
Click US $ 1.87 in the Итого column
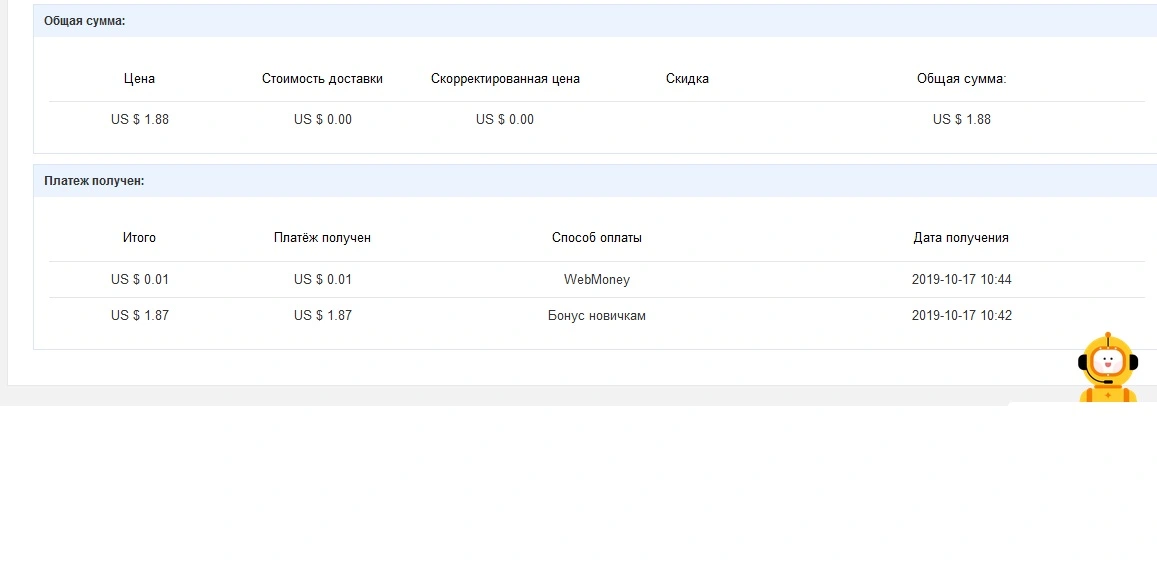tap(139, 316)
